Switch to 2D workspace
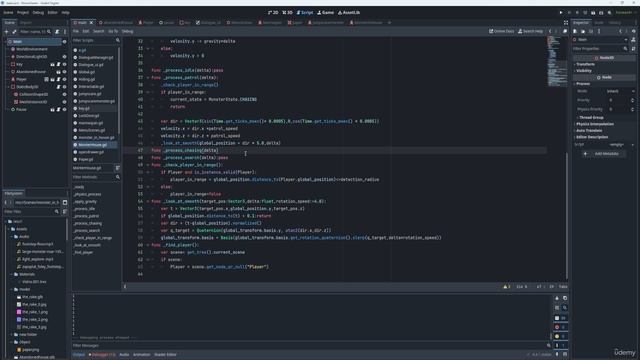Screen dimensions: 640x360 point(273,13)
